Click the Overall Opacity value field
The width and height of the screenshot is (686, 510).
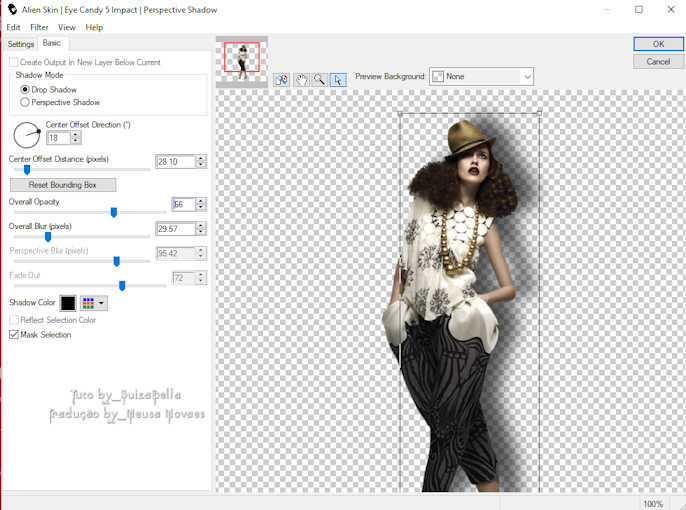coord(183,204)
